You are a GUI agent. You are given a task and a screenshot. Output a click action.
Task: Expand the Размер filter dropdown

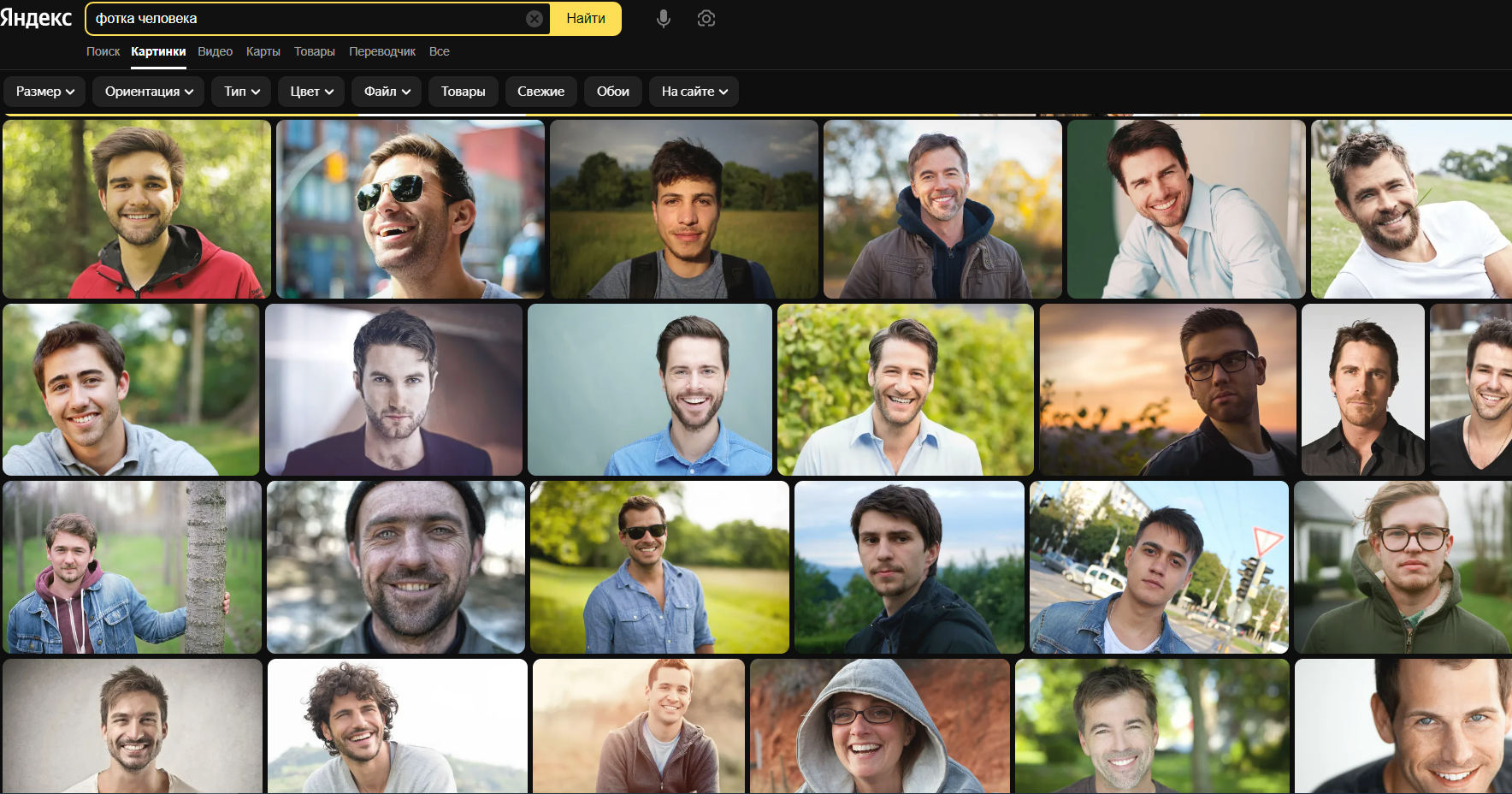pos(44,92)
